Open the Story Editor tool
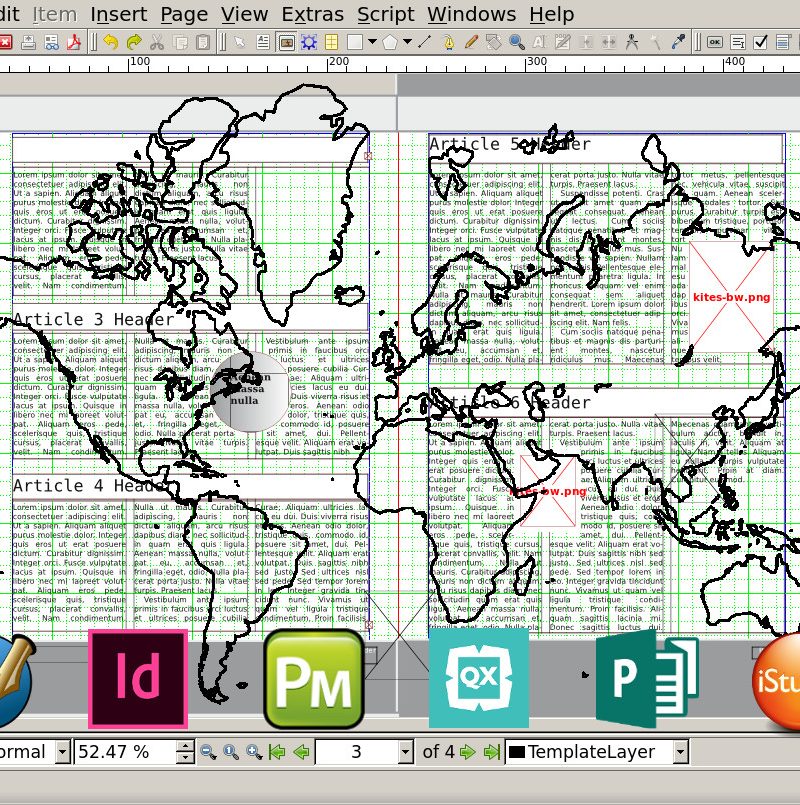This screenshot has height=805, width=800. click(x=562, y=42)
